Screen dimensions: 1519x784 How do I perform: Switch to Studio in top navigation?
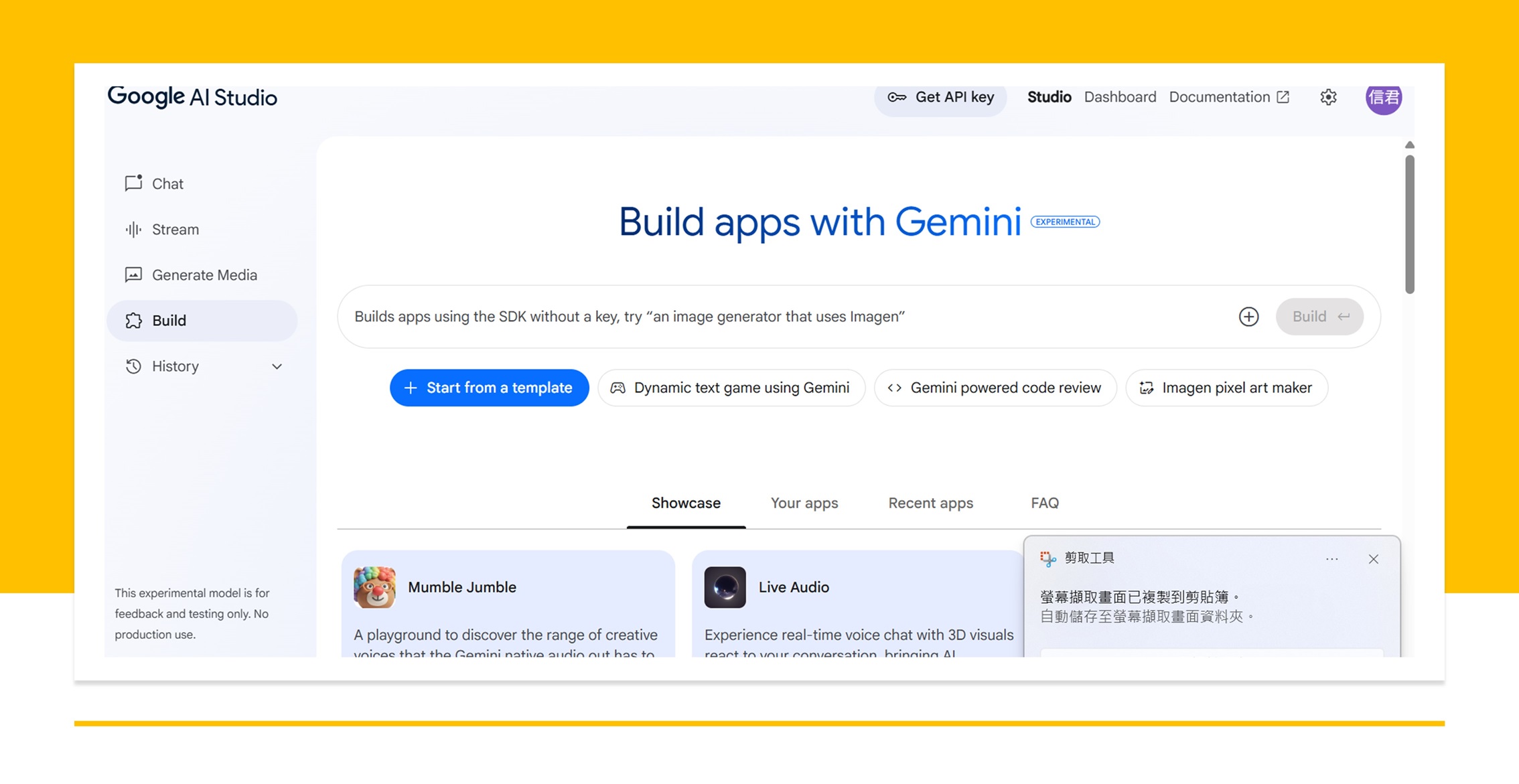(x=1049, y=97)
